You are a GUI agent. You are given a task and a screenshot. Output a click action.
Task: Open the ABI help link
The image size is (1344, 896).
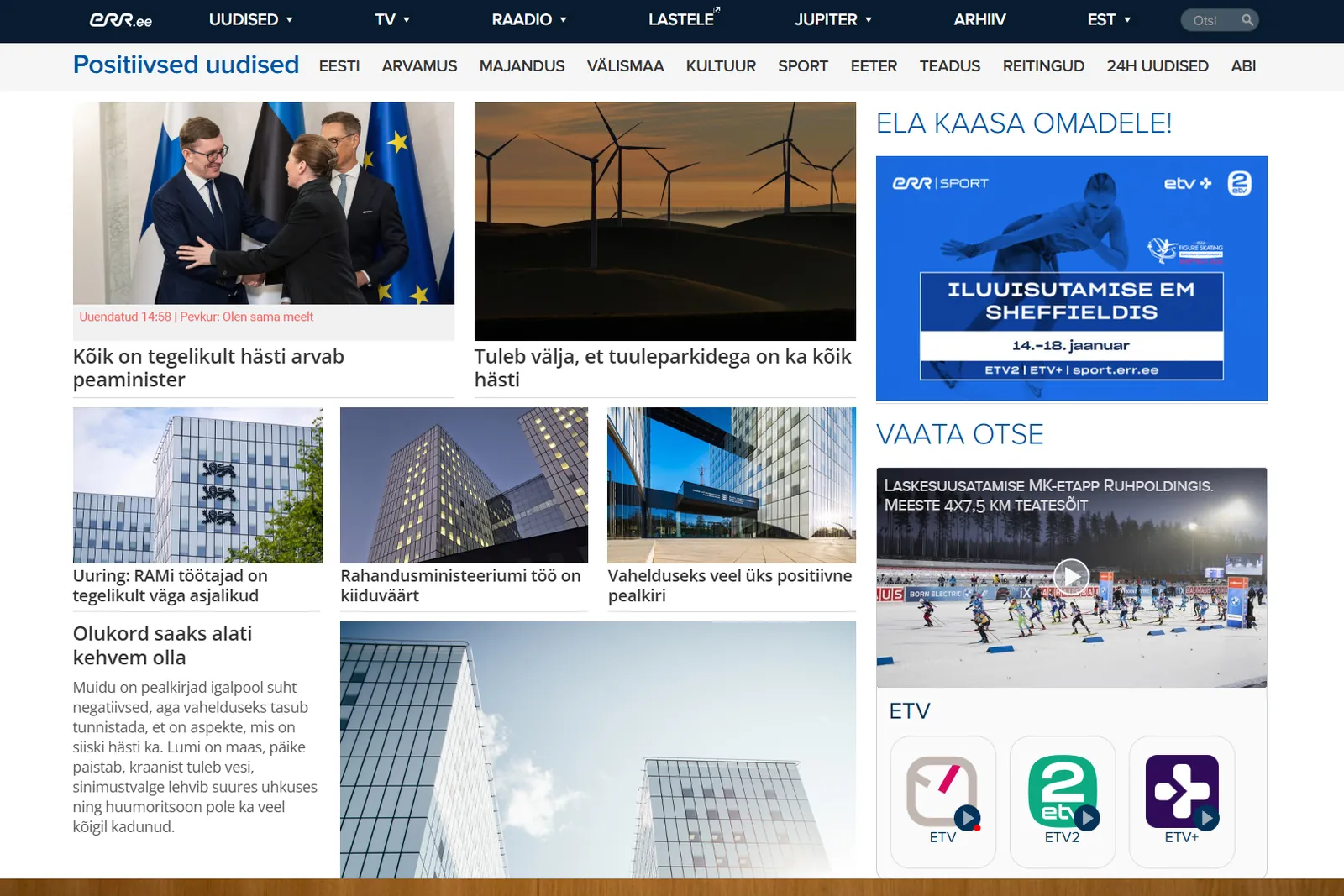pyautogui.click(x=1243, y=66)
